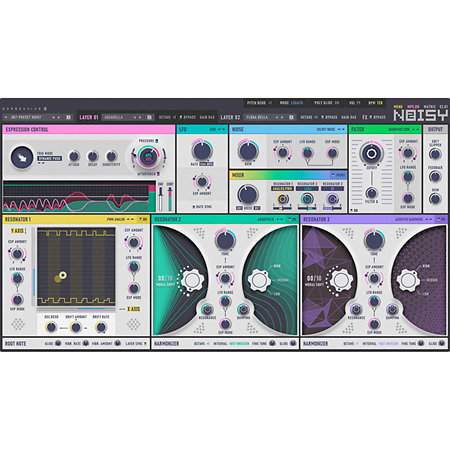The width and height of the screenshot is (450, 450).
Task: Toggle the FX Bypass switch
Action: pos(377,117)
